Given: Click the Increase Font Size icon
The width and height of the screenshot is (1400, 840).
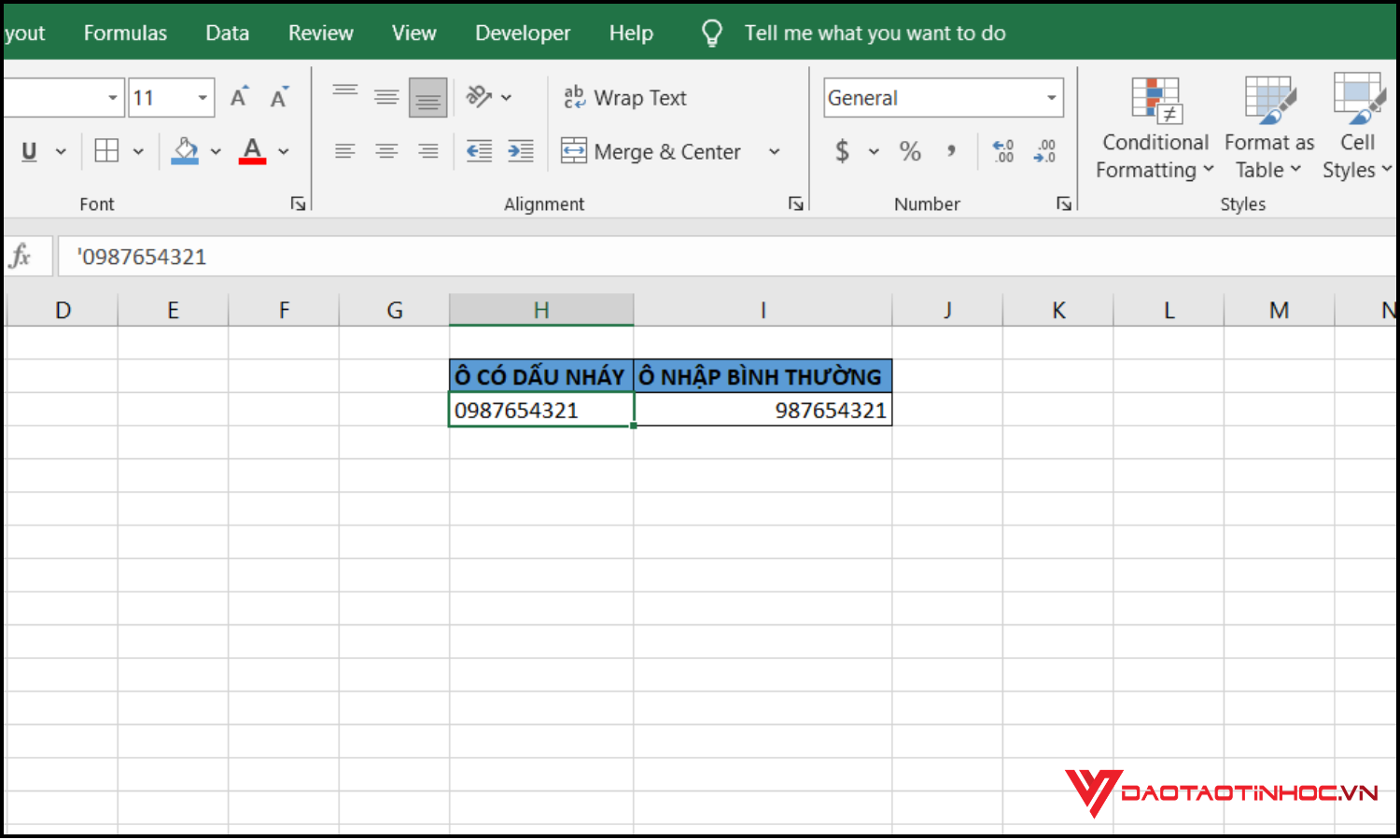Looking at the screenshot, I should tap(238, 96).
